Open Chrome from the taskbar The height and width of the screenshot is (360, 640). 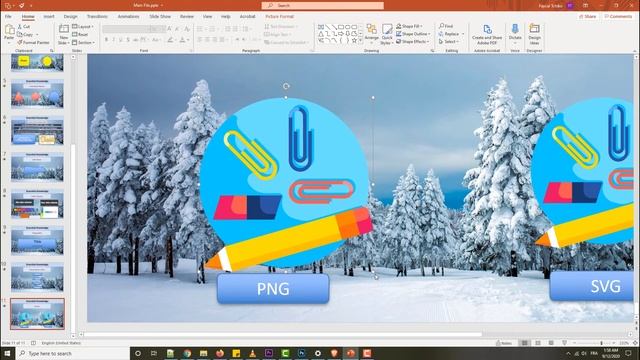(187, 353)
